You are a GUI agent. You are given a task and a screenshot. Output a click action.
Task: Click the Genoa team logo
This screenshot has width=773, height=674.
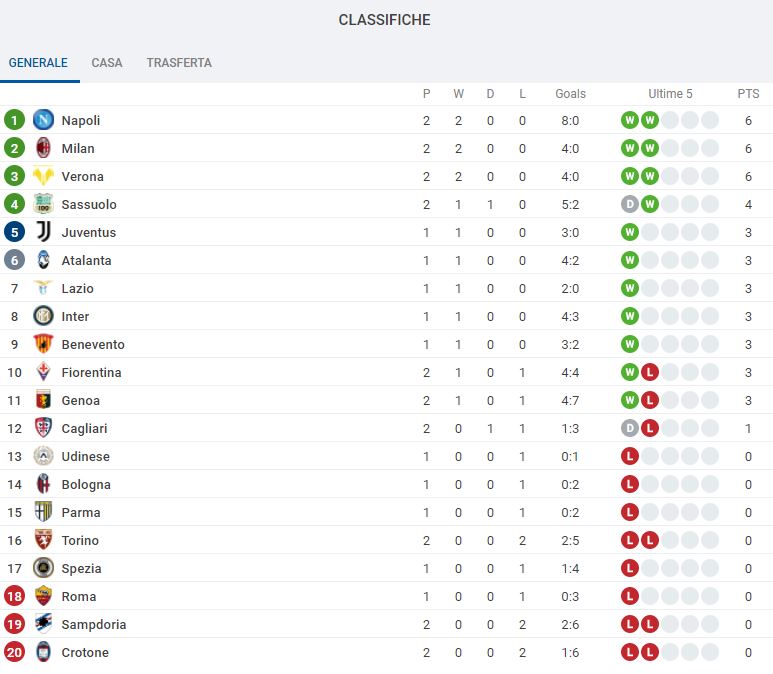coord(43,400)
